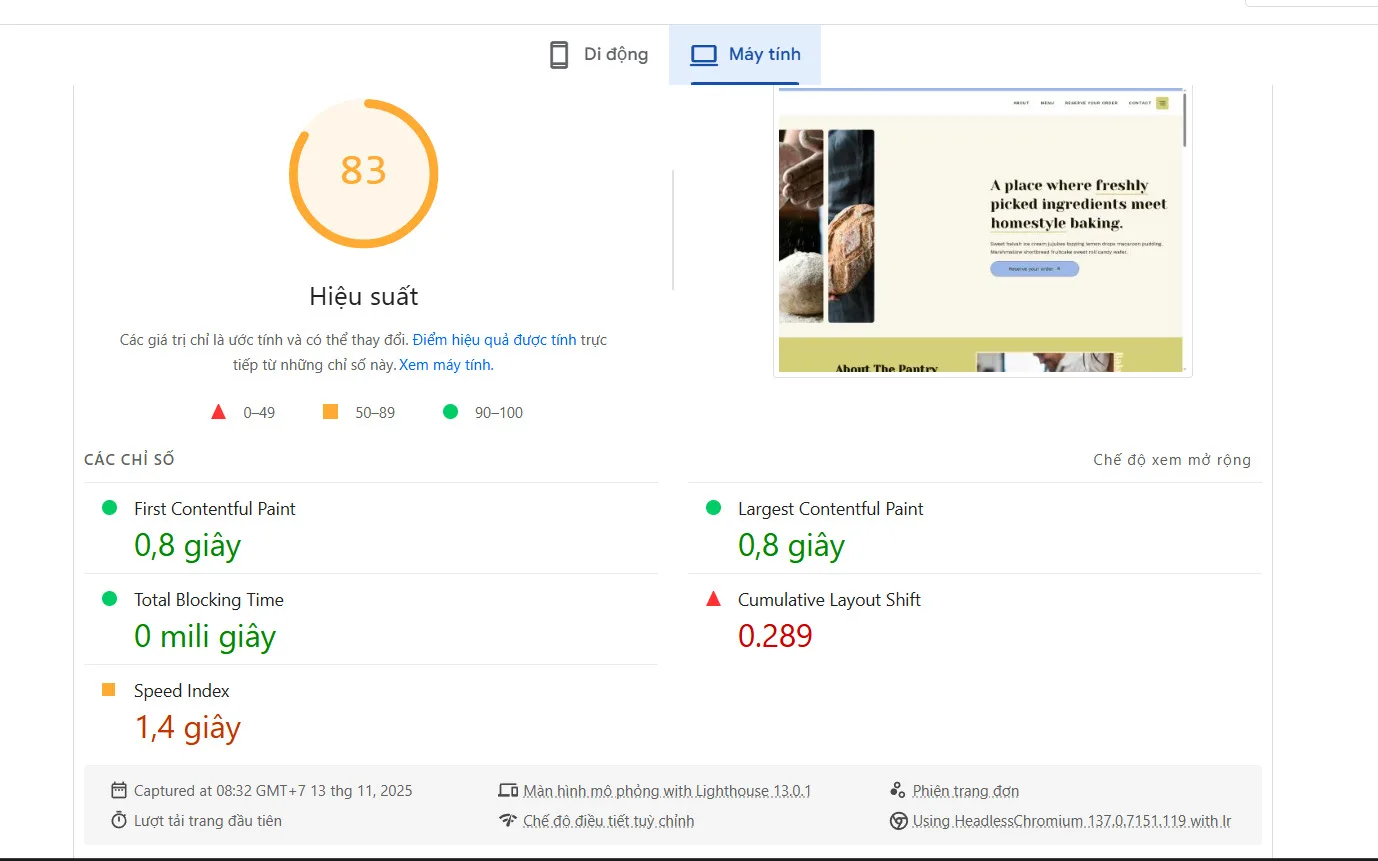Switch to the Di động tab
Viewport: 1378px width, 861px height.
point(597,54)
